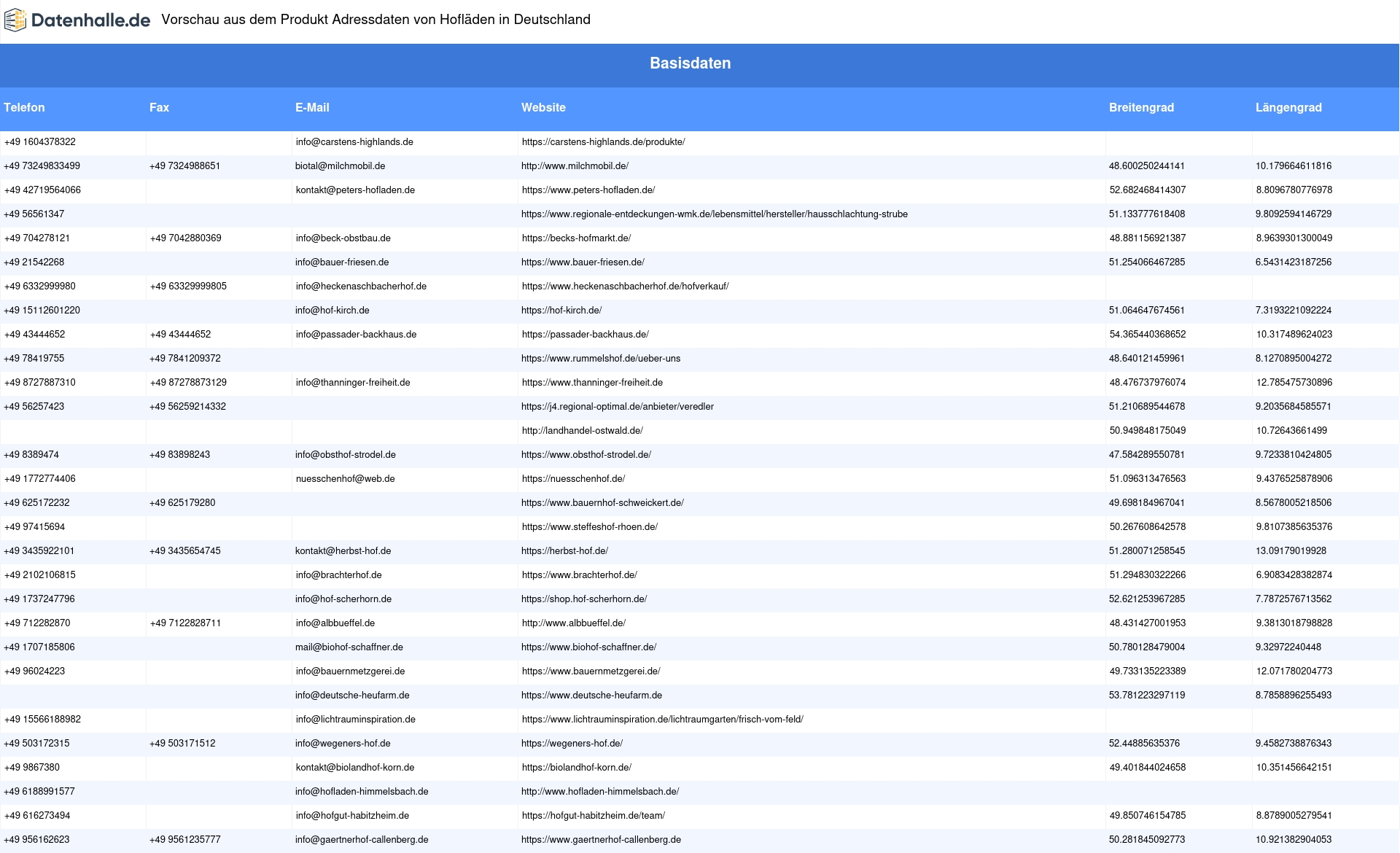Select email info@passader-backhaus.de
This screenshot has width=1400, height=853.
[356, 335]
